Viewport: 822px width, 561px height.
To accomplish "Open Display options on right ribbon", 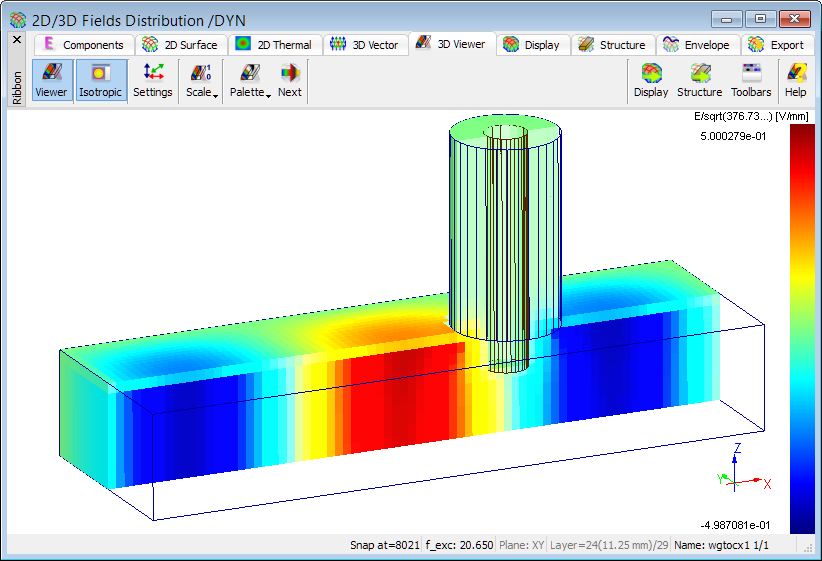I will (x=651, y=80).
